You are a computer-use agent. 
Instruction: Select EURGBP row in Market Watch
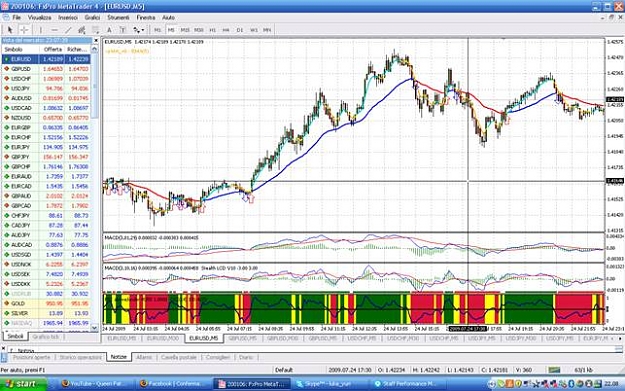point(46,128)
